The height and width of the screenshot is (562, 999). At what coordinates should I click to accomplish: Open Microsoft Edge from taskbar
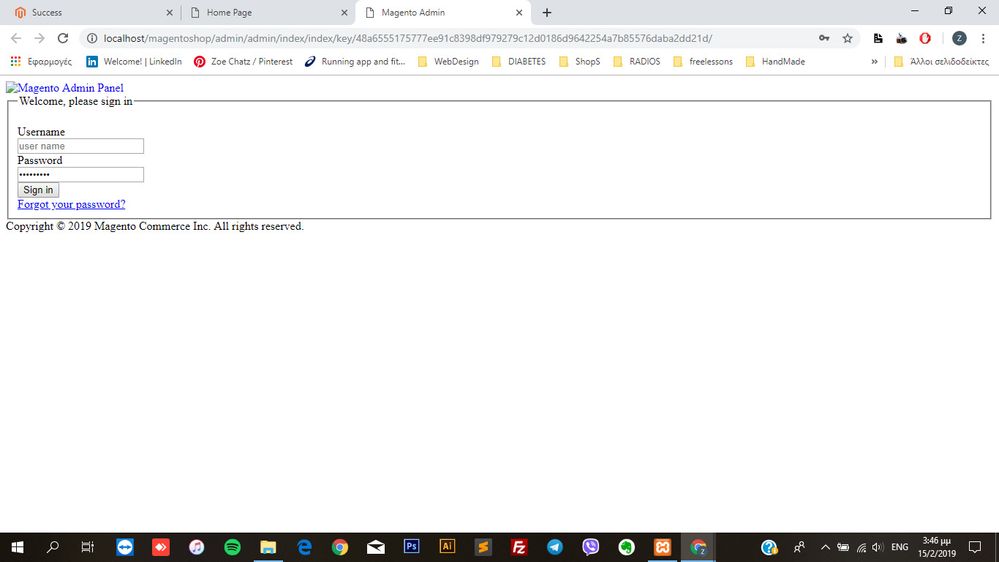(305, 547)
